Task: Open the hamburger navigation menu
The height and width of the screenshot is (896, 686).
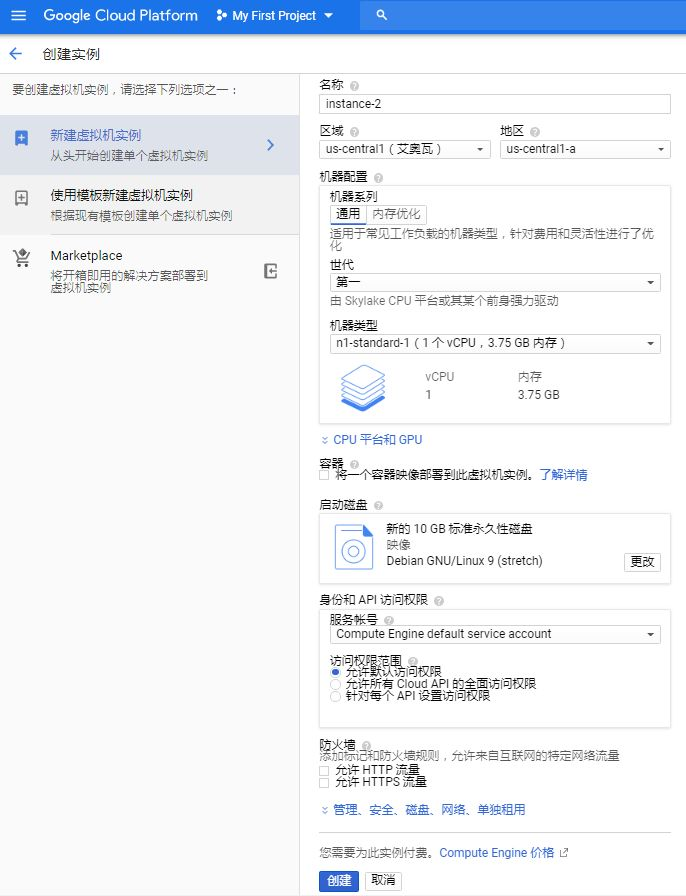Action: pos(19,15)
